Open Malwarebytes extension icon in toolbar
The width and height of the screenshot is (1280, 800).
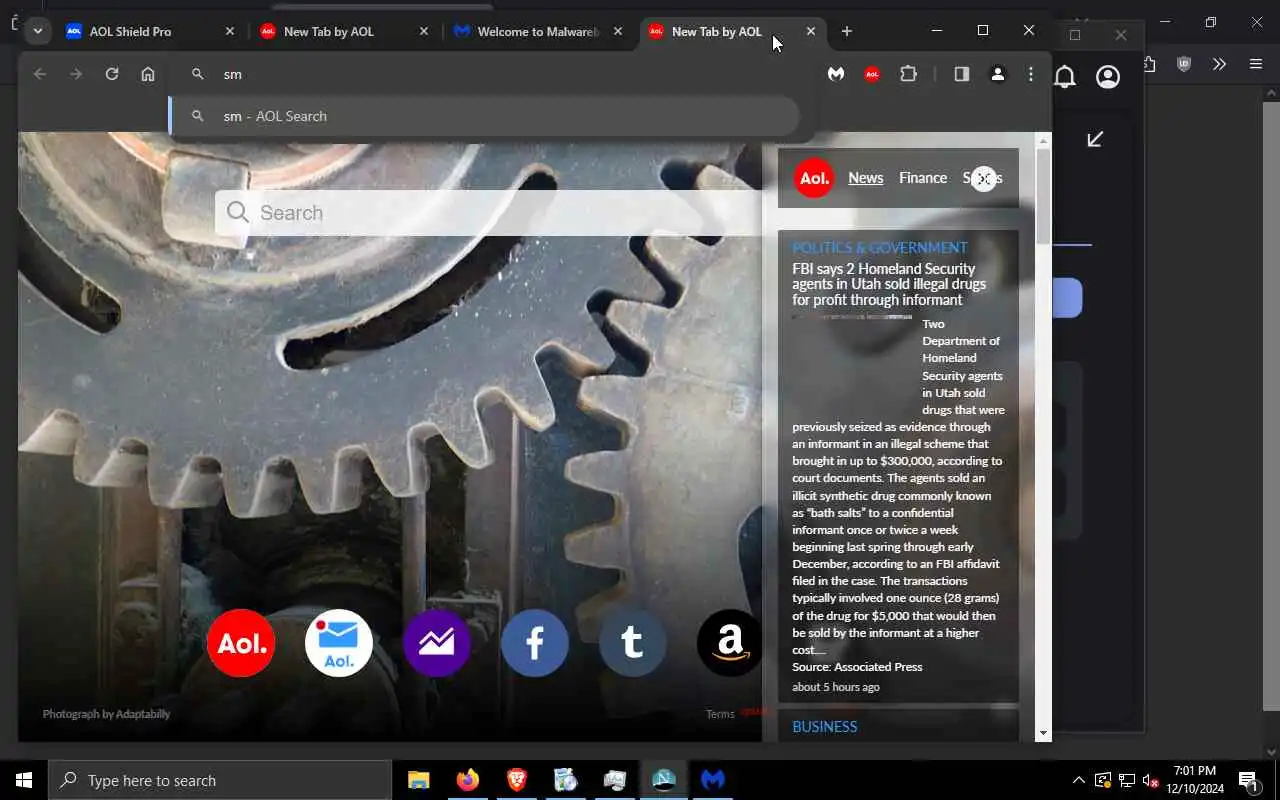click(x=836, y=74)
